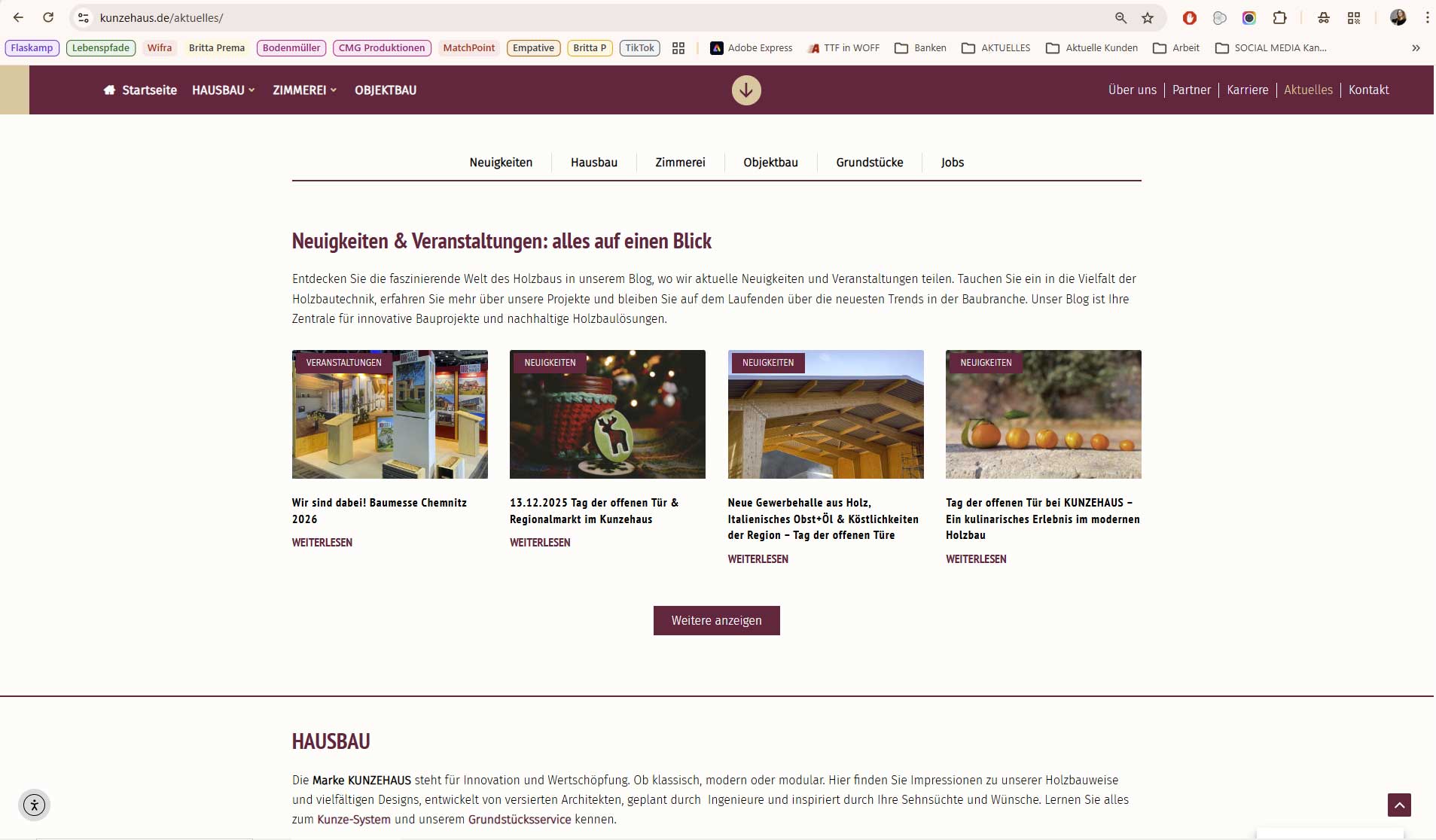Click the round scroll-down arrow icon in header

click(x=746, y=90)
